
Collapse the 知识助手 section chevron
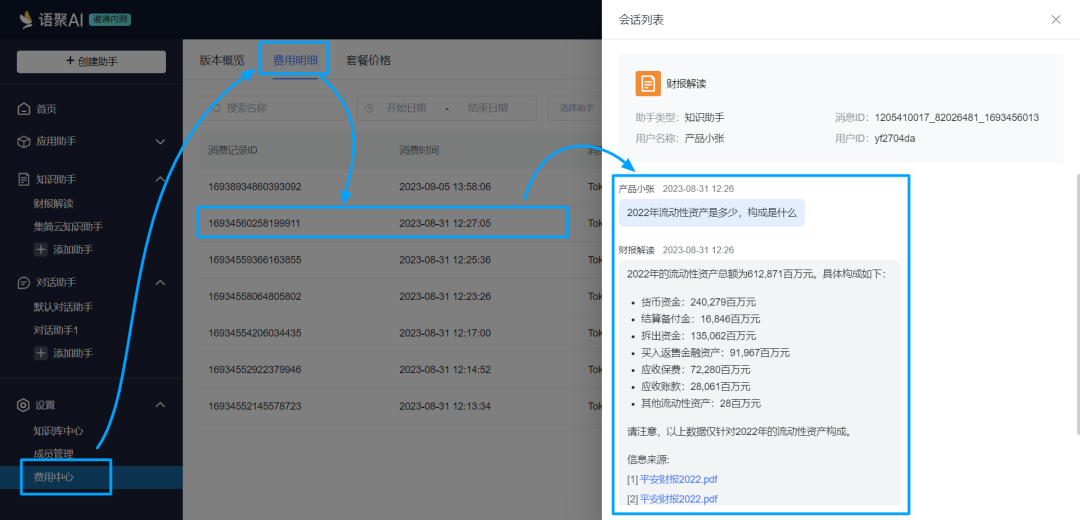tap(160, 179)
